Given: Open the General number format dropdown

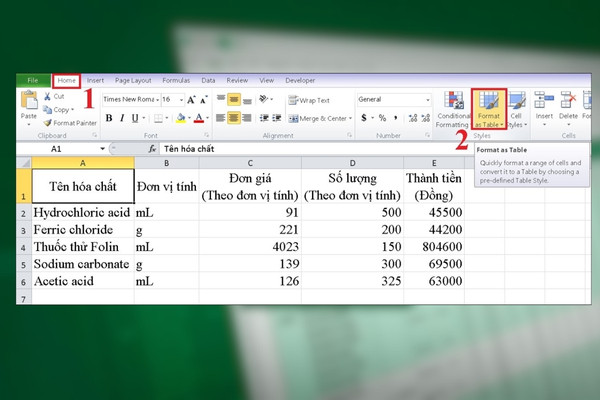Looking at the screenshot, I should coord(427,100).
